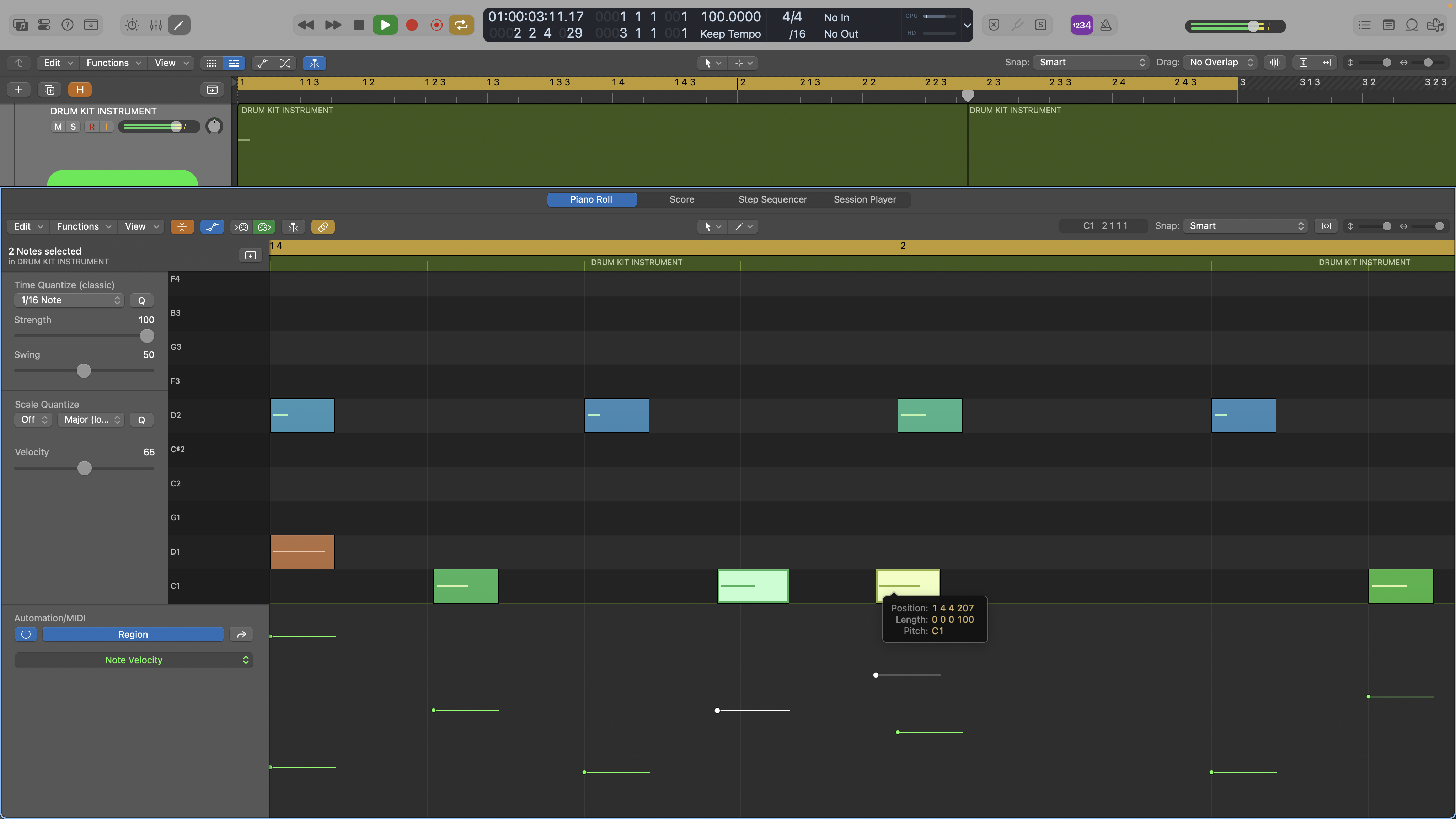Switch to the Session Player tab
The image size is (1456, 819).
tap(865, 199)
